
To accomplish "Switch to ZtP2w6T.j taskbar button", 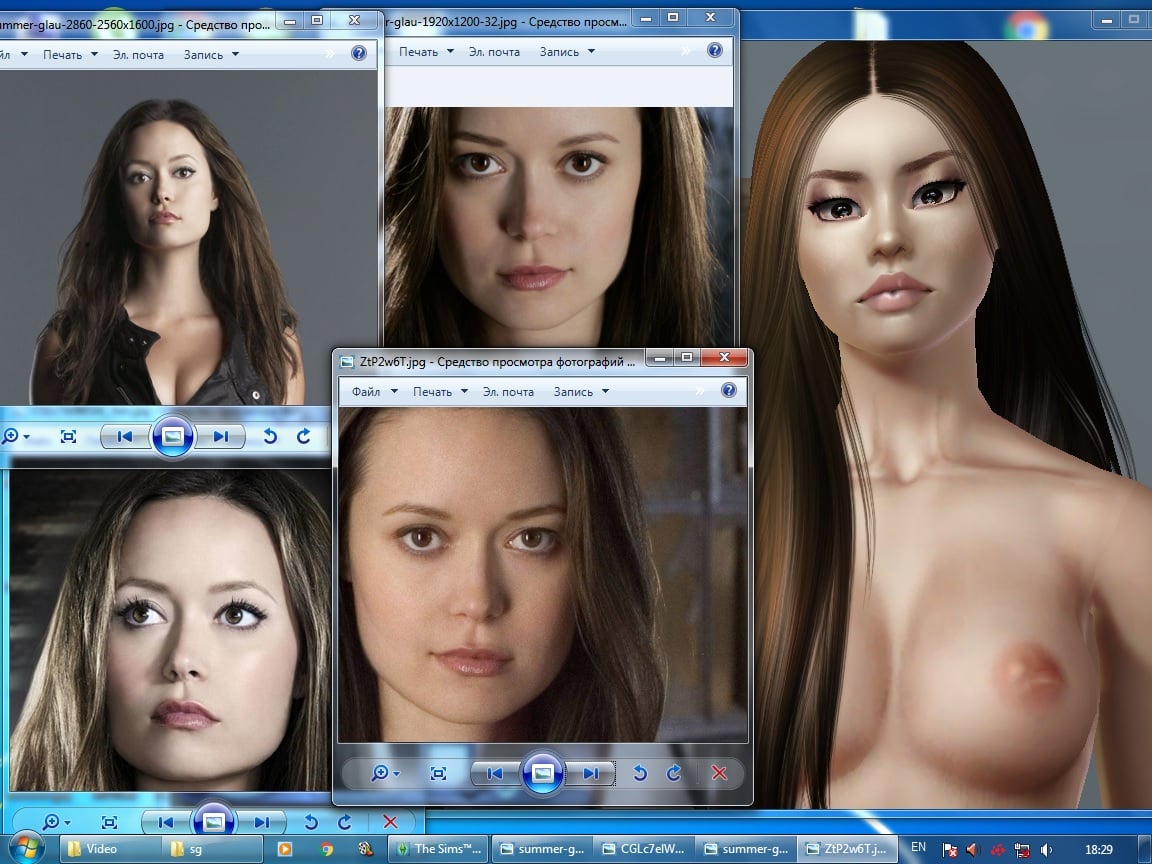I will (x=847, y=849).
